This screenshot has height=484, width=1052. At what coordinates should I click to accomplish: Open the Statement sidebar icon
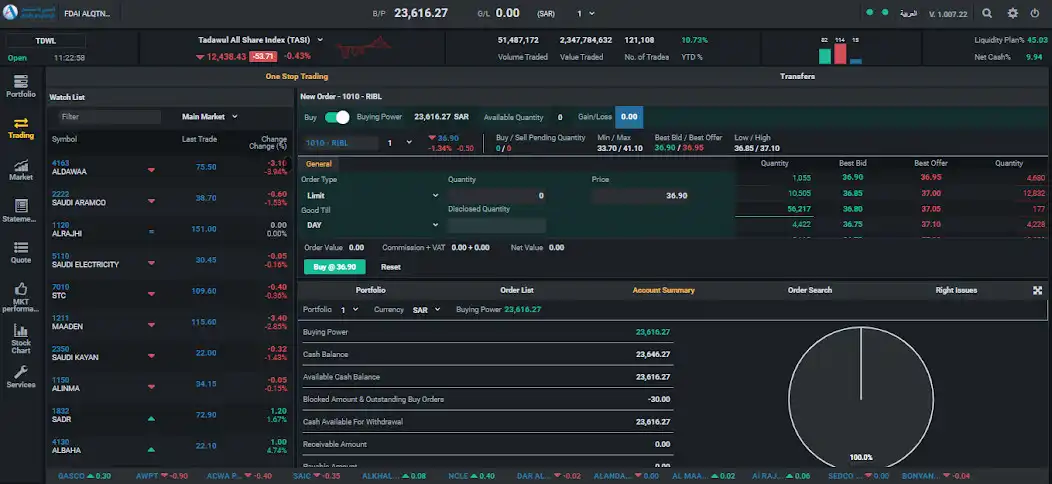pos(21,211)
